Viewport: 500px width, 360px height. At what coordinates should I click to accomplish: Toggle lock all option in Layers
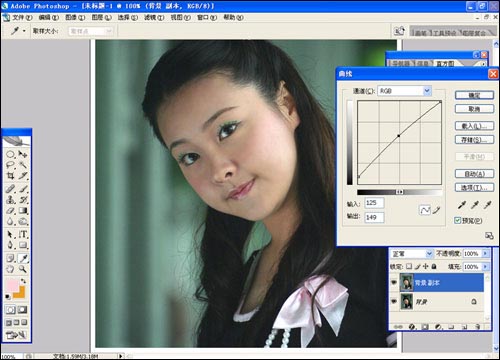click(434, 266)
